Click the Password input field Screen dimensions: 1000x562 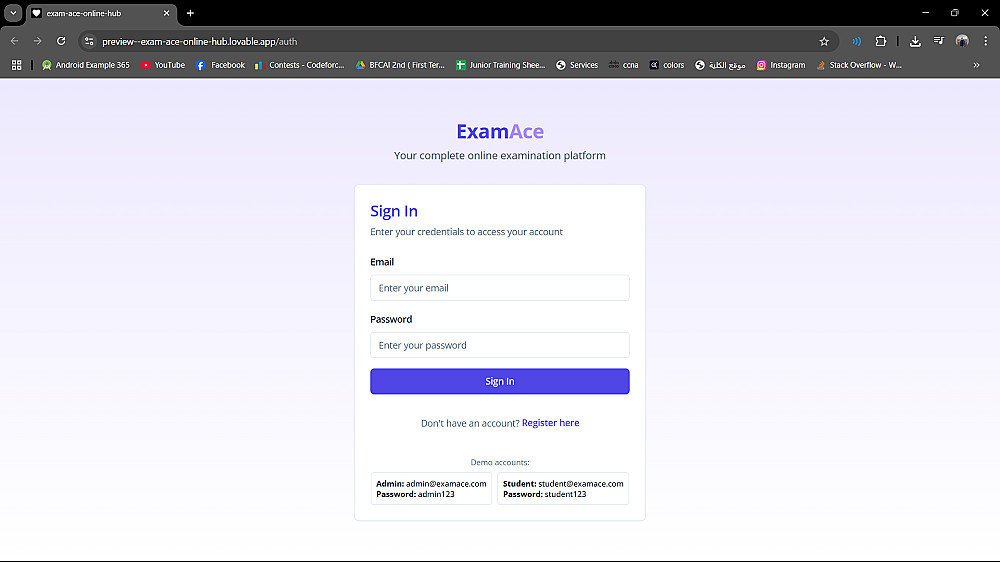[x=499, y=345]
